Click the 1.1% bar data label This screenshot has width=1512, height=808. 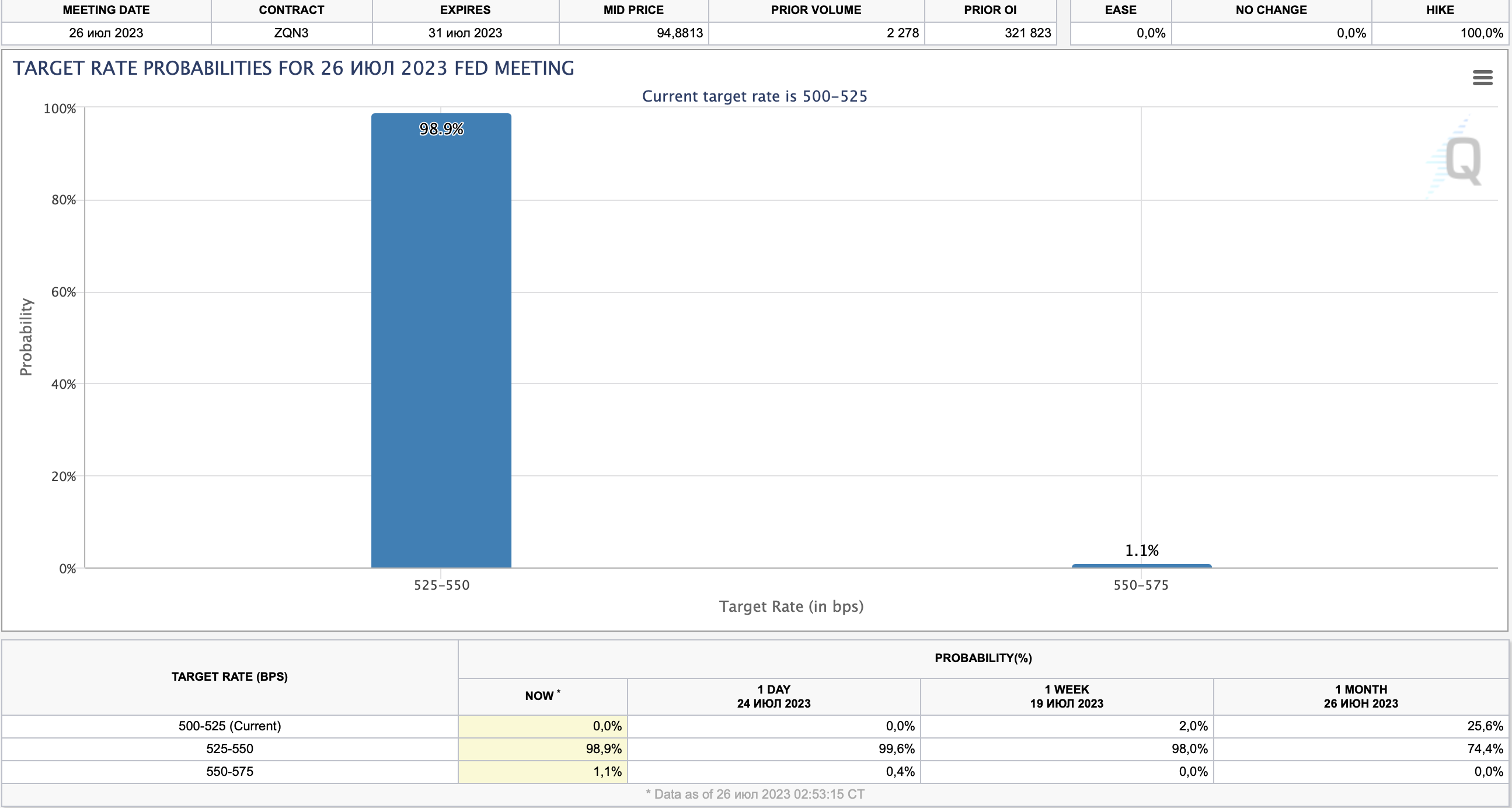1141,551
